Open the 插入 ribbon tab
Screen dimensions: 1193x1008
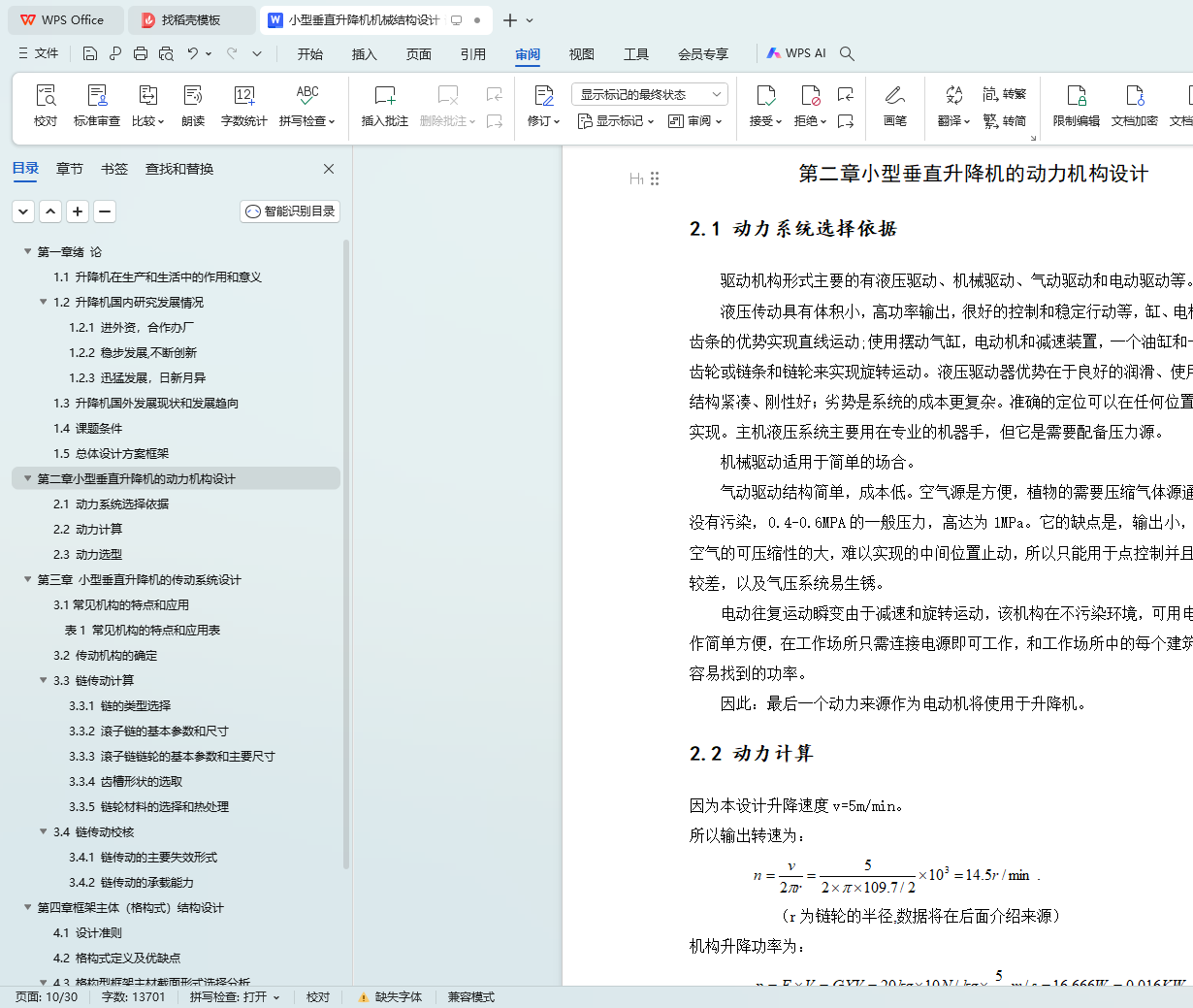pyautogui.click(x=365, y=54)
